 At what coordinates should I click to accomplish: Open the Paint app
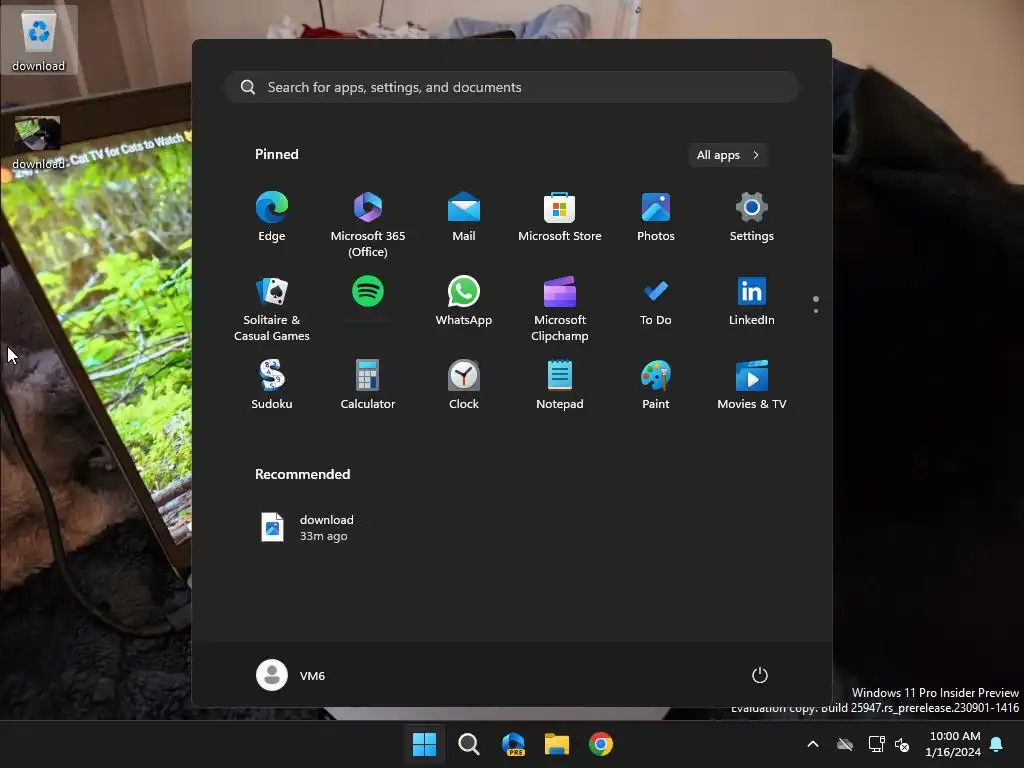pos(656,385)
